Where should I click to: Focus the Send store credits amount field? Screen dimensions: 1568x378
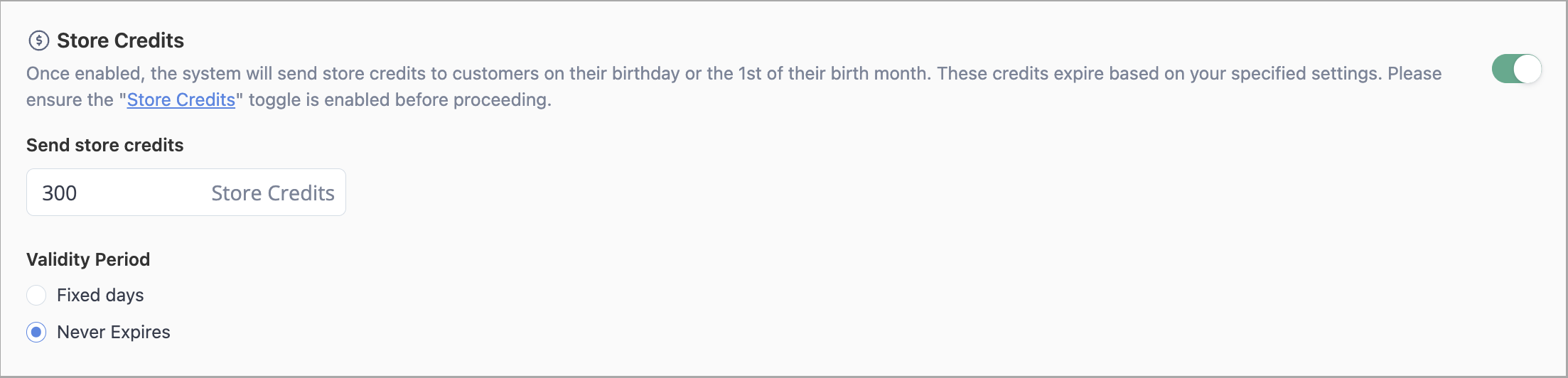[186, 192]
